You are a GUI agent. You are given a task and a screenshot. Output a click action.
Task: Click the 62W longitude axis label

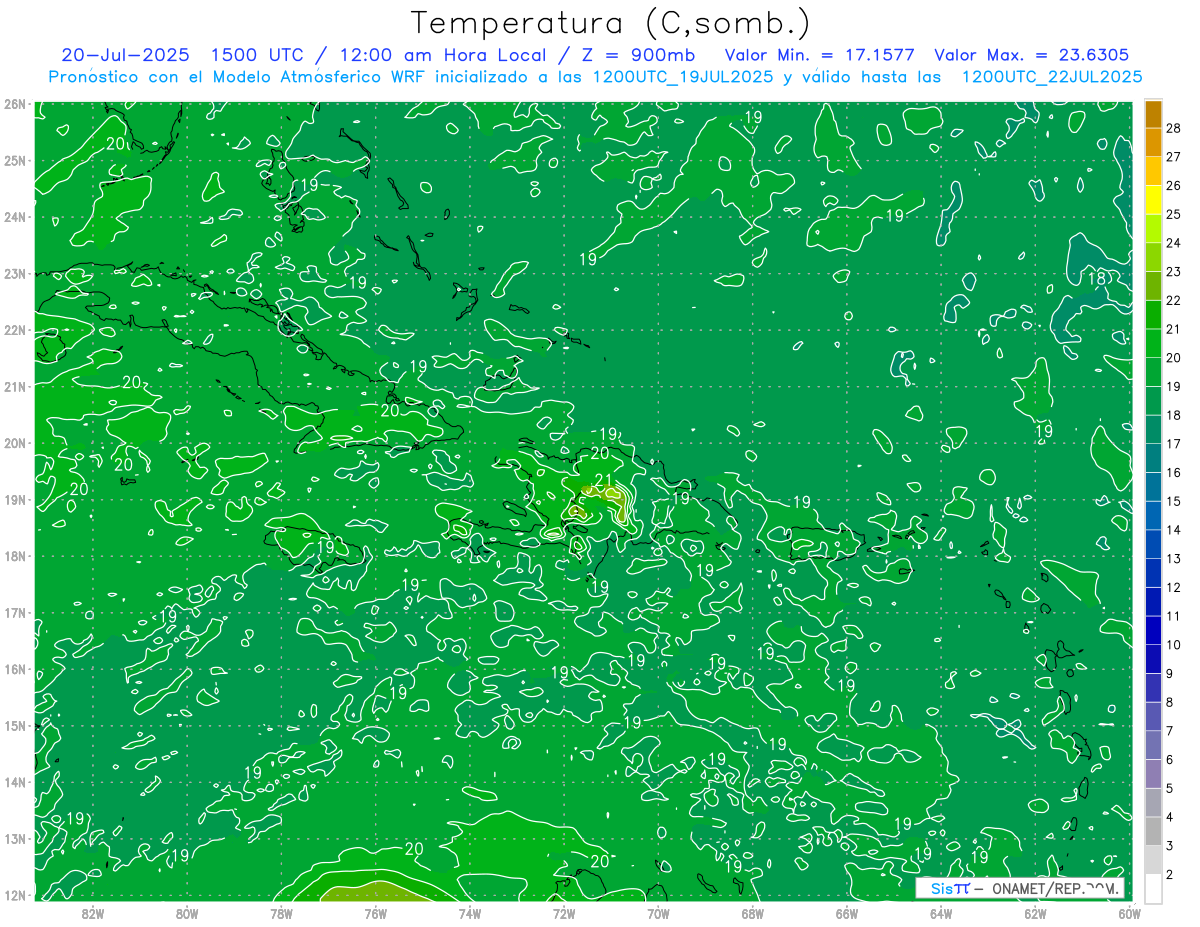click(1035, 913)
